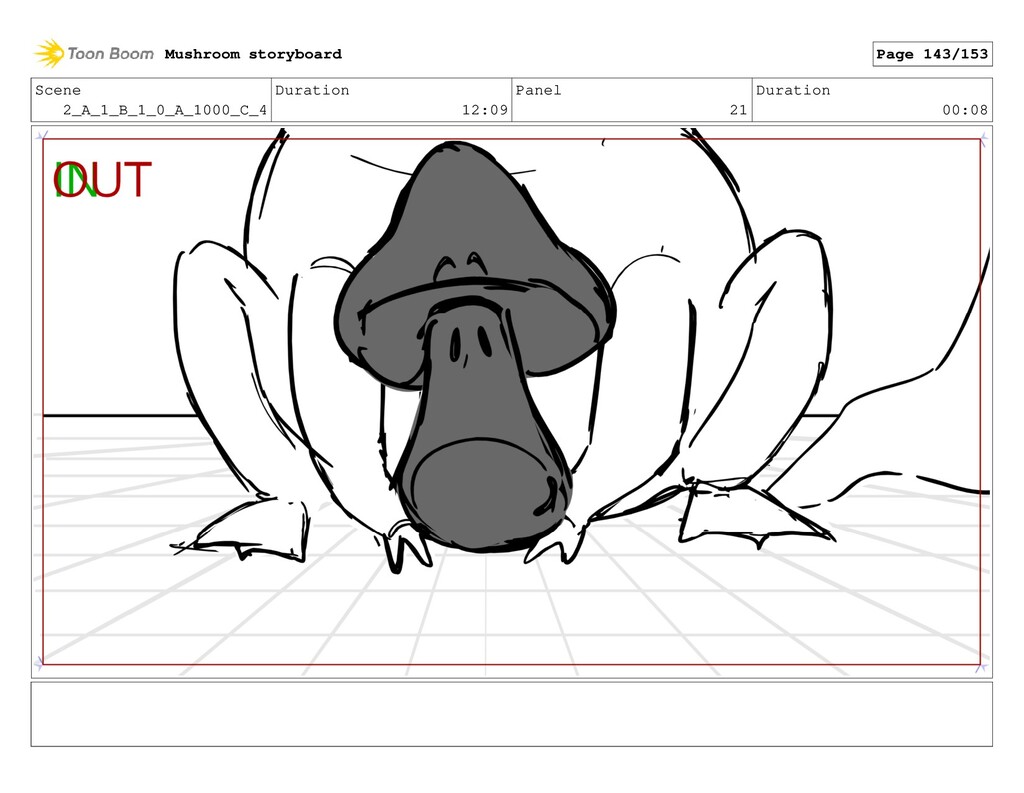Screen dimensions: 1024x793
Task: Click the empty caption box below panel
Action: coord(511,714)
